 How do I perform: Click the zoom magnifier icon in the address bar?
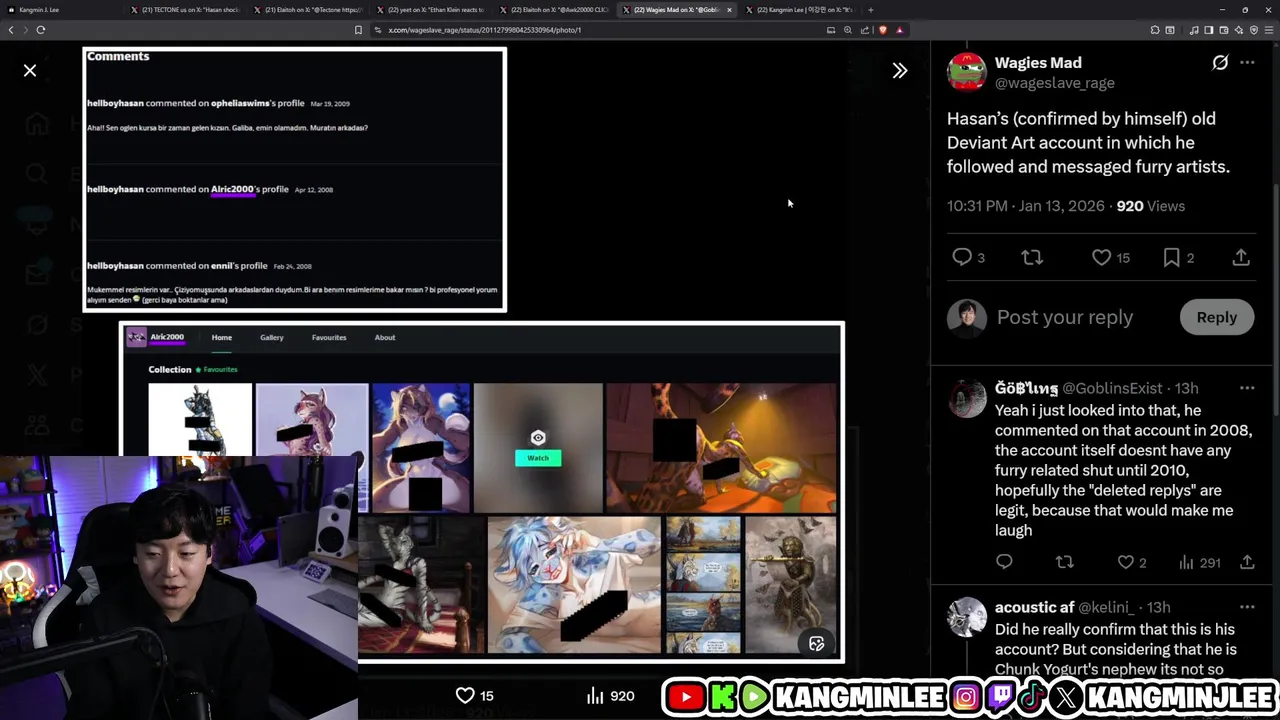[848, 30]
